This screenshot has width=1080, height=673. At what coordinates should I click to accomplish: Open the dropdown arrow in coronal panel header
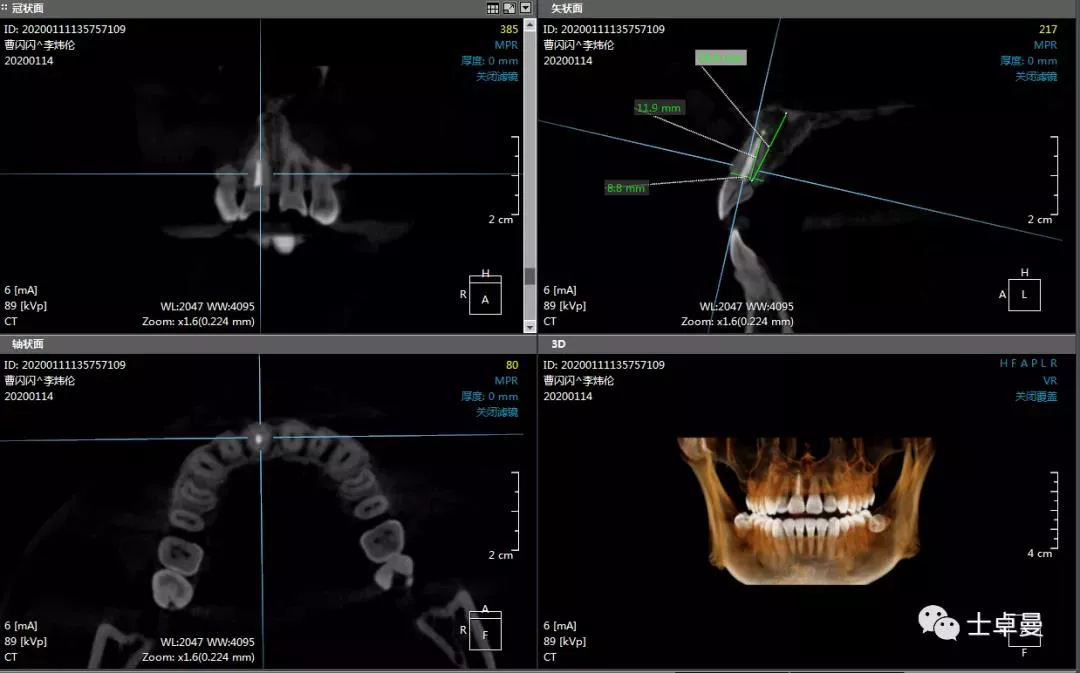(x=526, y=8)
